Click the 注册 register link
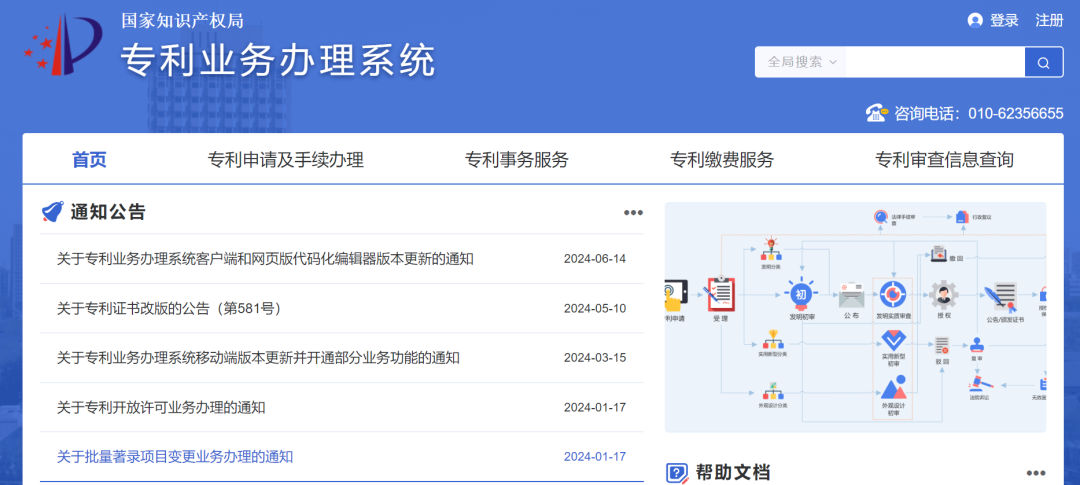 click(1049, 21)
